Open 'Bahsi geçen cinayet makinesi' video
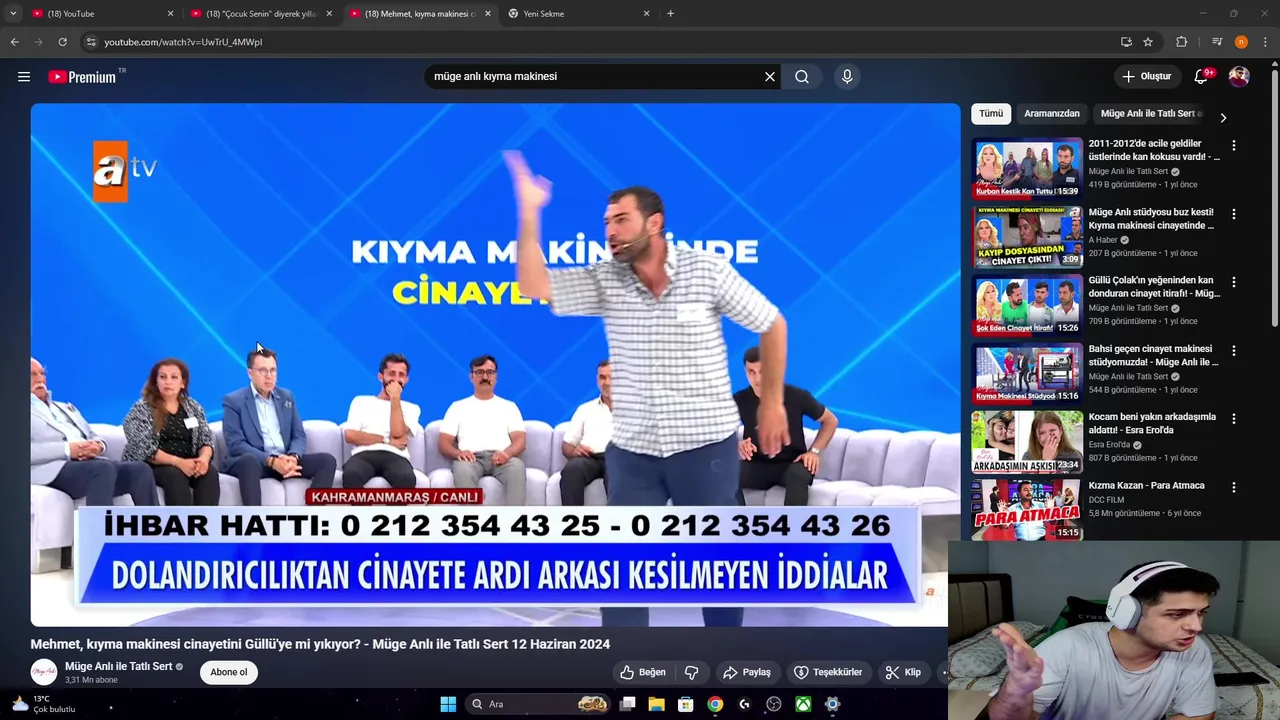 [x=1027, y=373]
